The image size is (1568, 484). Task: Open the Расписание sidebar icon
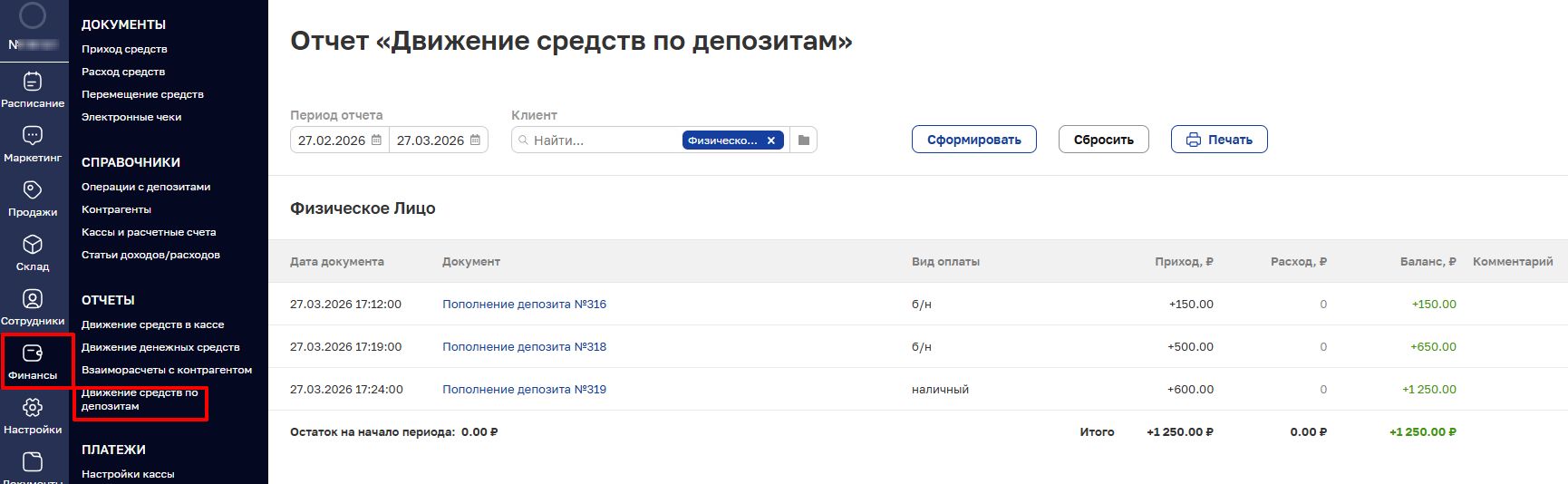click(x=33, y=82)
